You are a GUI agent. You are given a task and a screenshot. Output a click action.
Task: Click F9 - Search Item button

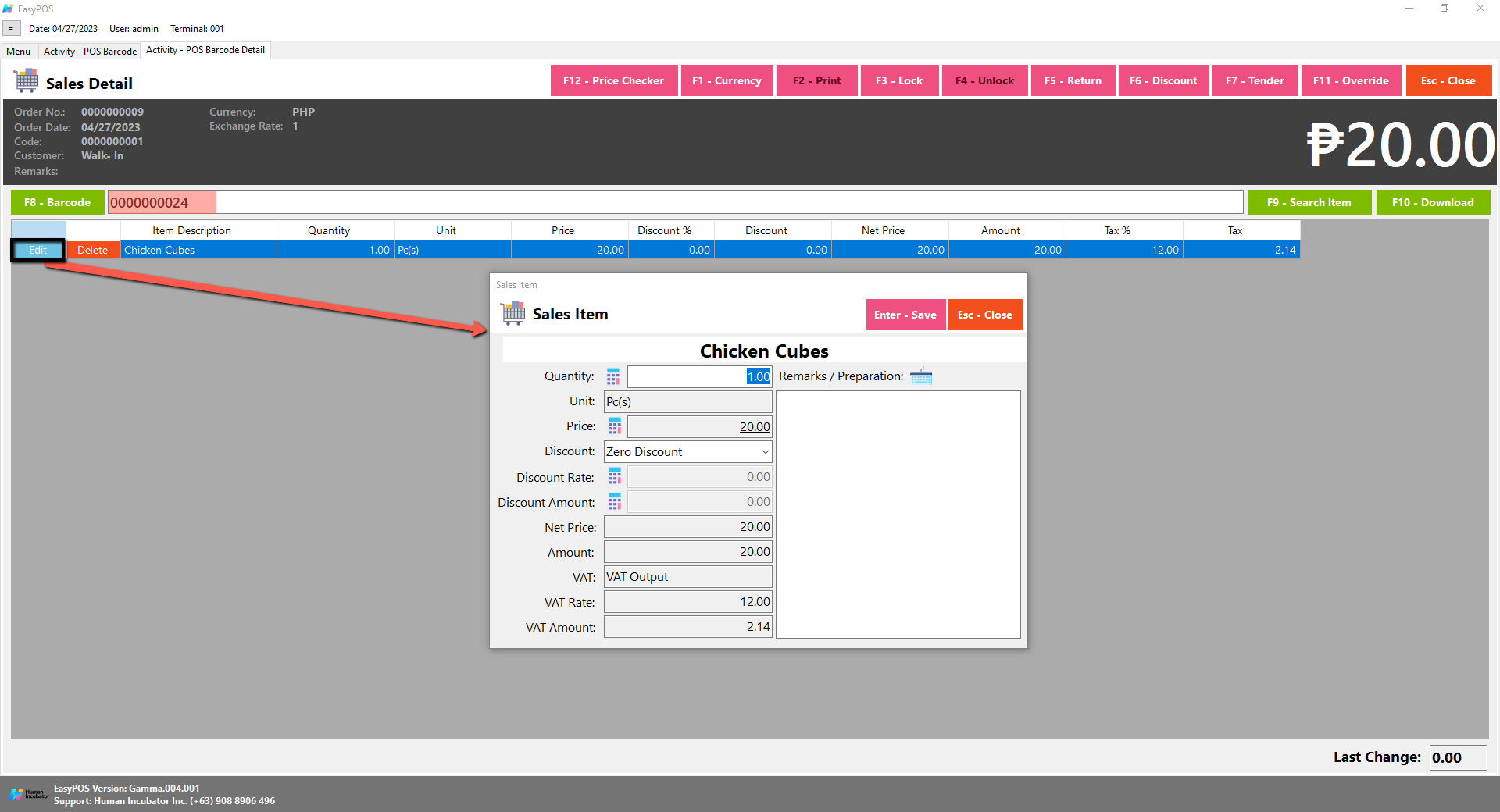[x=1309, y=202]
